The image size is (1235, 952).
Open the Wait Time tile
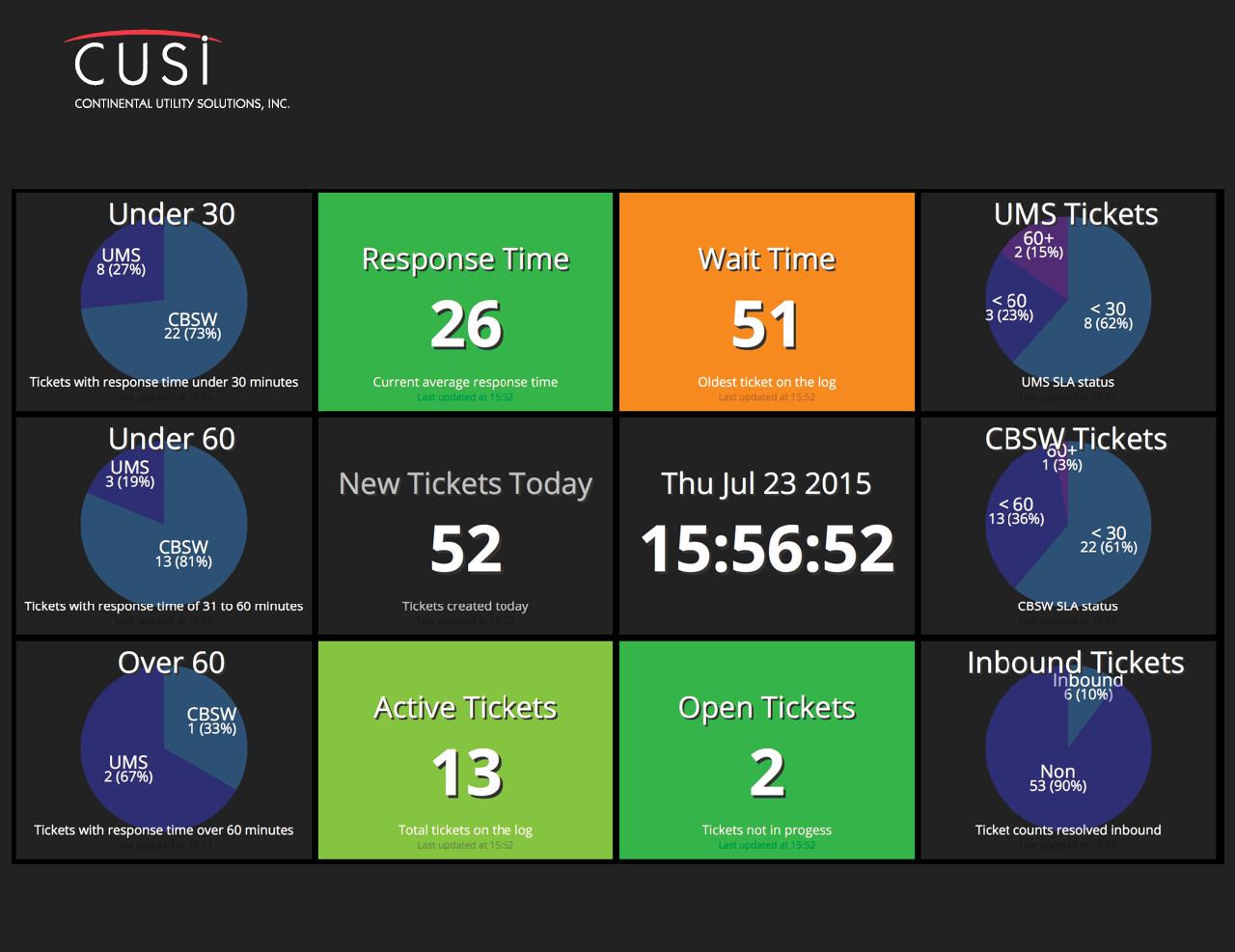click(x=766, y=301)
